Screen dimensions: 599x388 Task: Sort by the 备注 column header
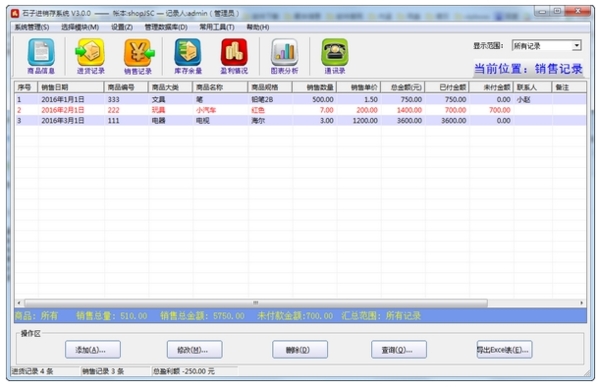tap(569, 87)
